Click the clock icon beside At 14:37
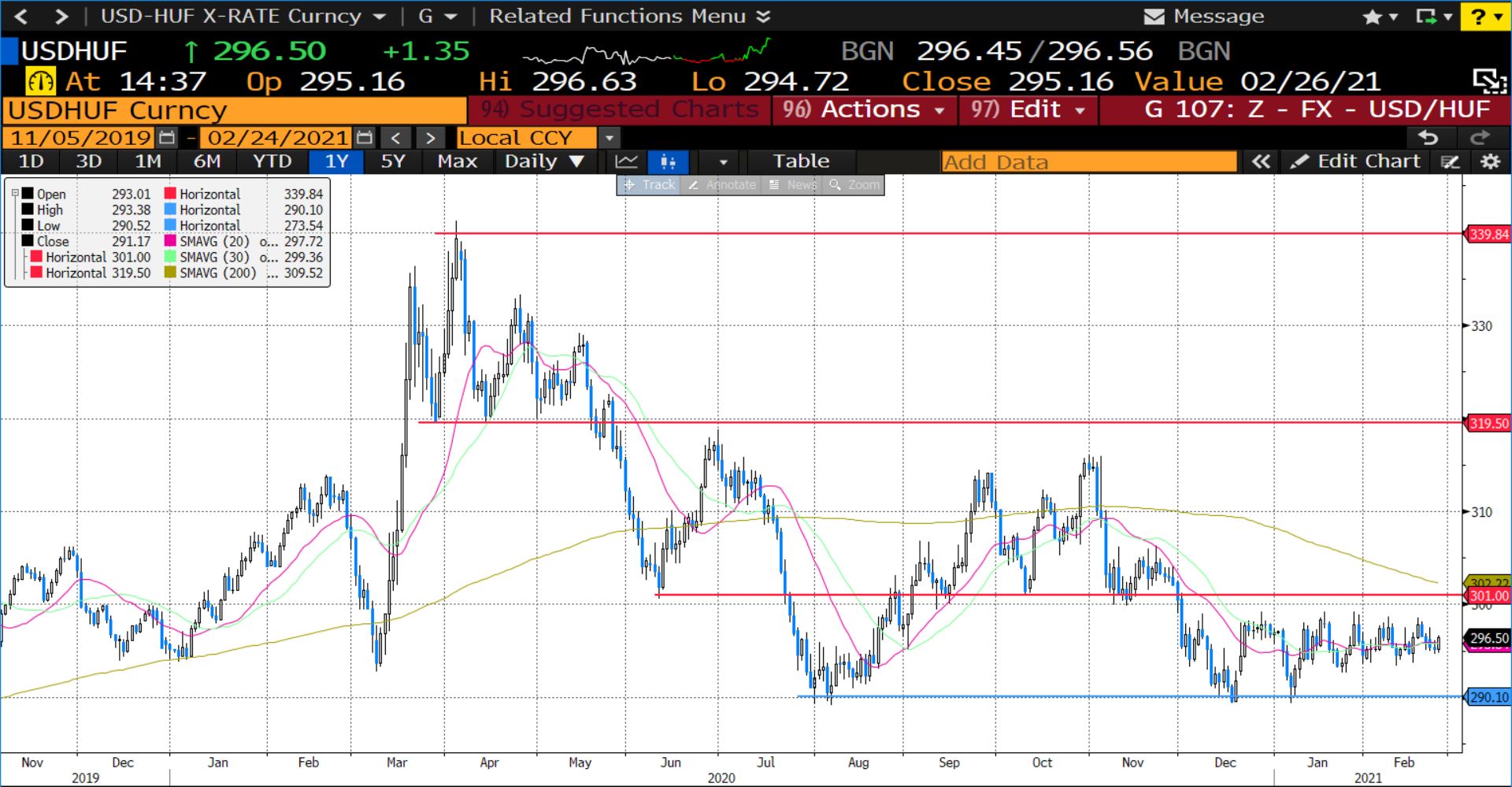This screenshot has width=1512, height=787. (40, 81)
